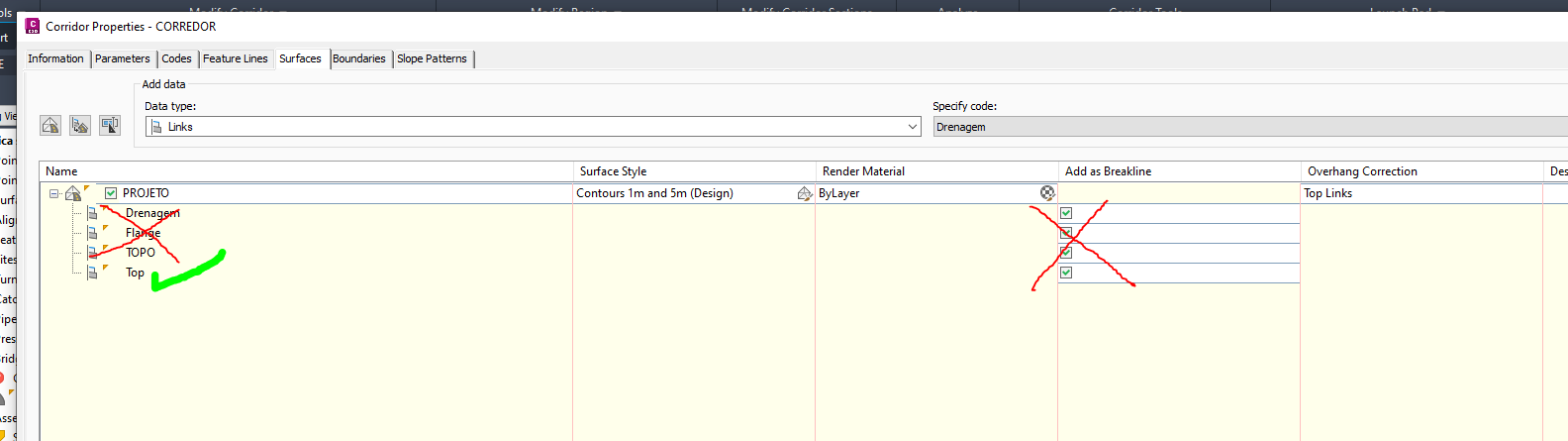Open the Surface Style picker icon
Viewport: 1568px width, 441px height.
click(804, 193)
